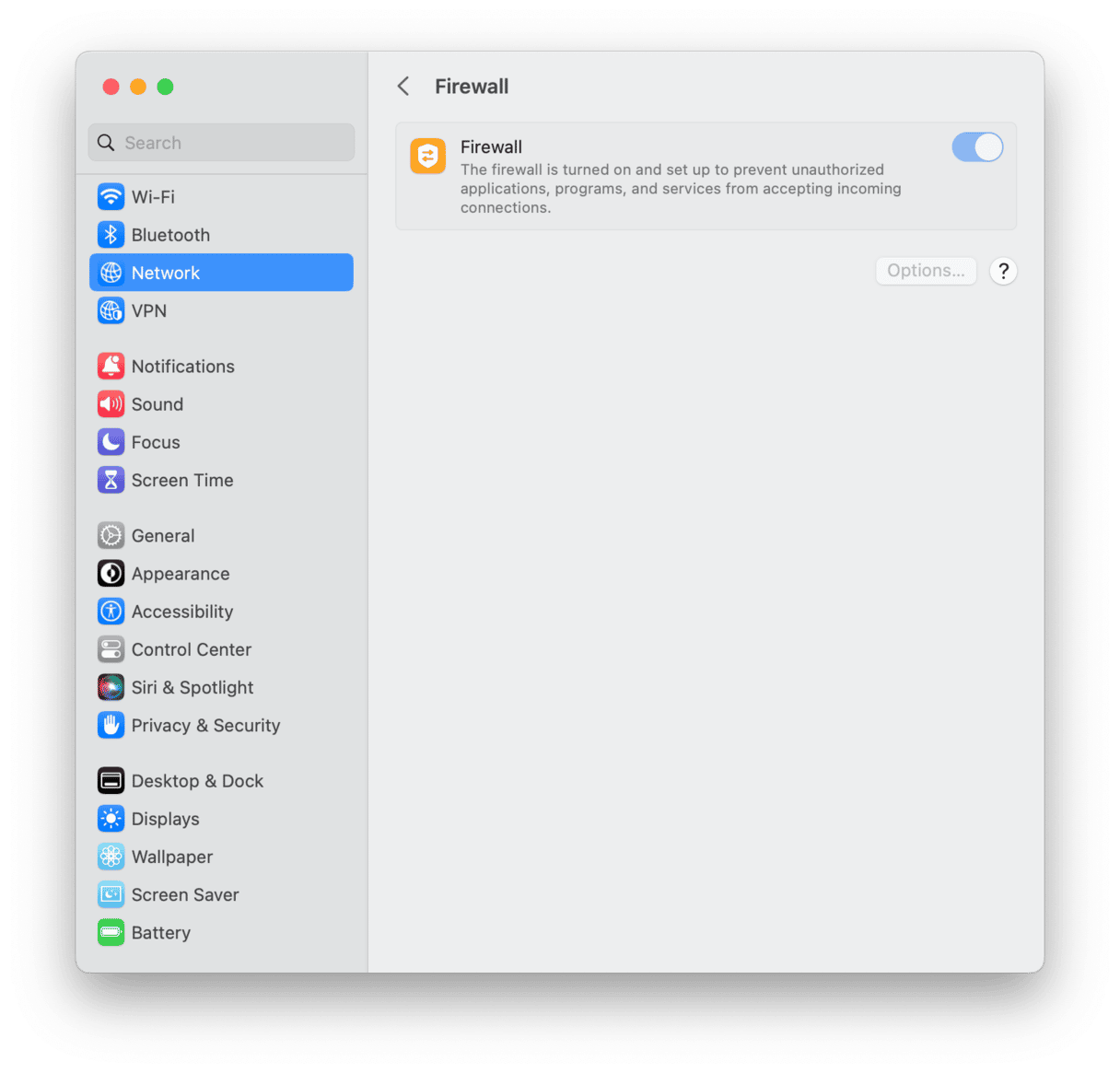
Task: Turn off the Firewall switch
Action: click(x=977, y=147)
